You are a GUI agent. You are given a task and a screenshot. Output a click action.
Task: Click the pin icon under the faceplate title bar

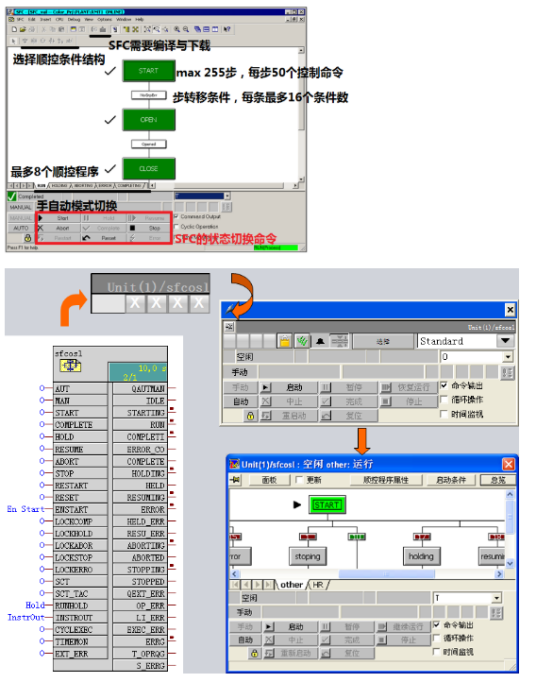pos(230,326)
